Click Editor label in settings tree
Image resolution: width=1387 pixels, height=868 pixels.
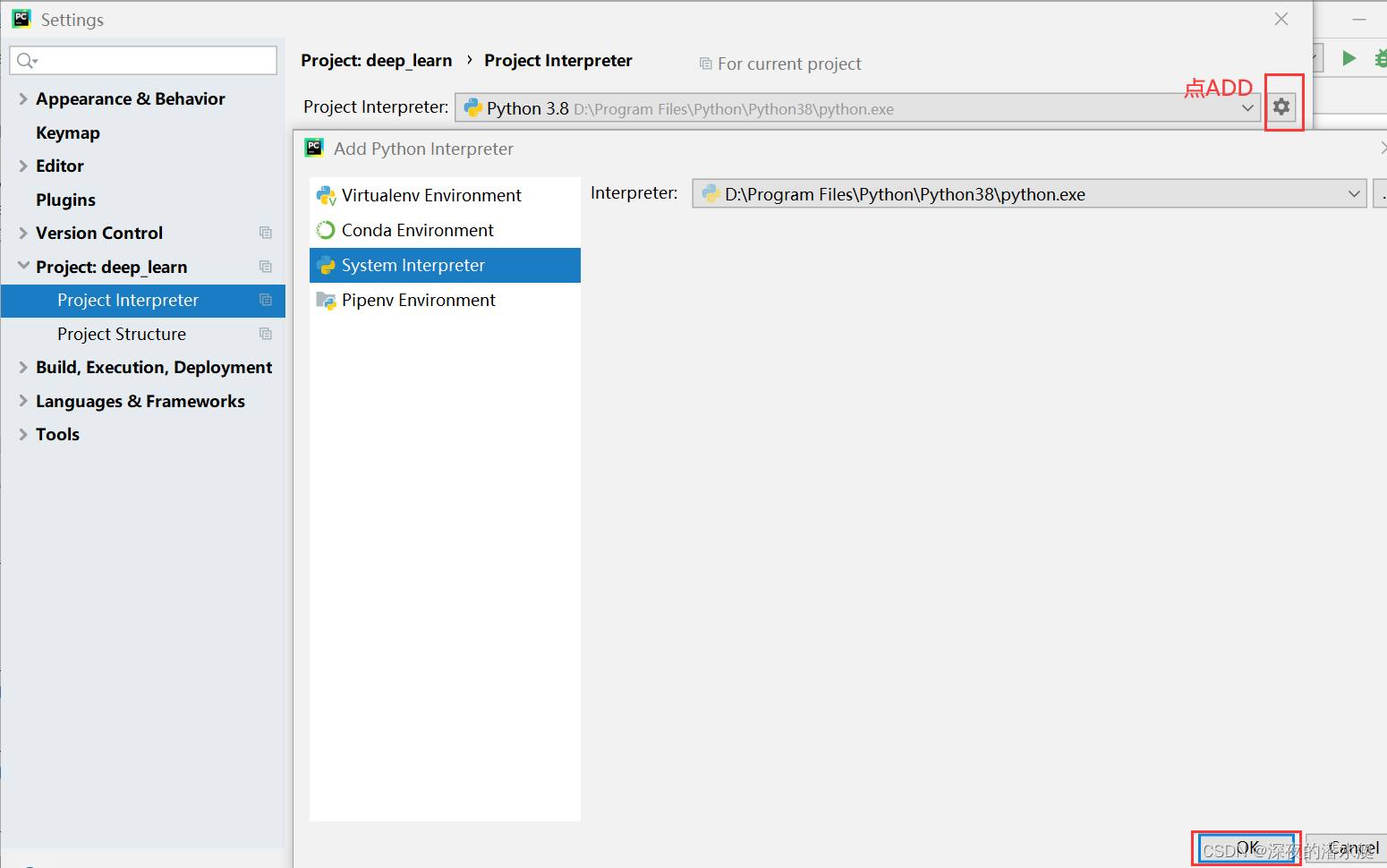coord(60,166)
